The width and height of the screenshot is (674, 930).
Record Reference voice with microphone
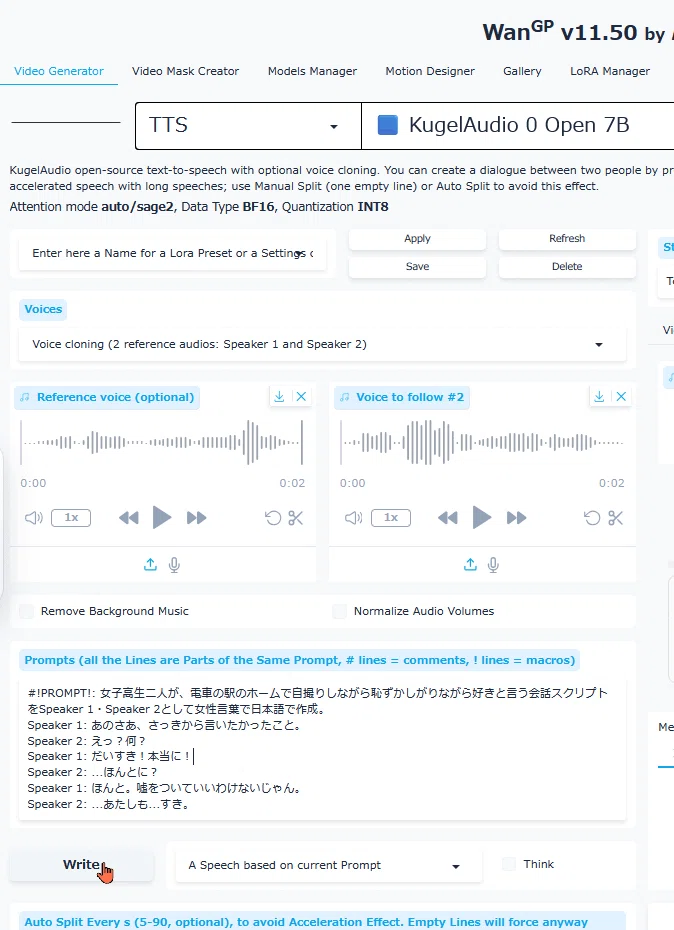174,565
